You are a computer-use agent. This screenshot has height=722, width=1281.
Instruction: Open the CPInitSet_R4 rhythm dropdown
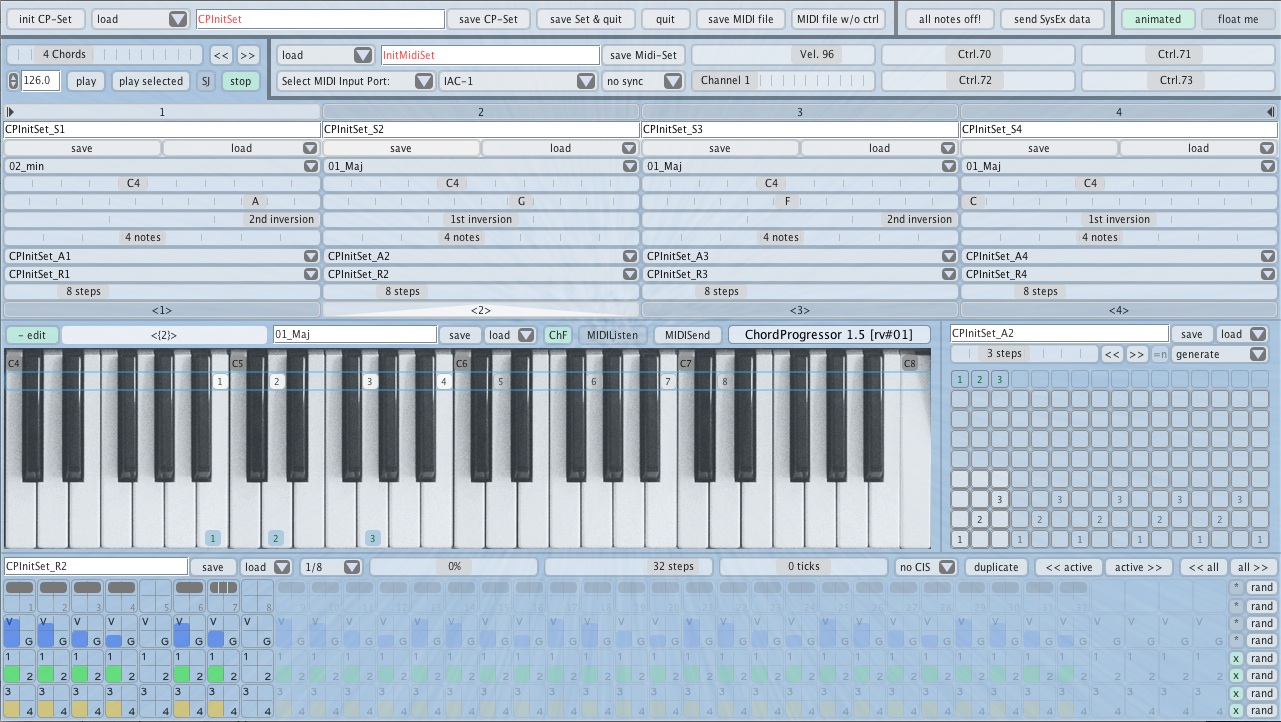pyautogui.click(x=1119, y=274)
